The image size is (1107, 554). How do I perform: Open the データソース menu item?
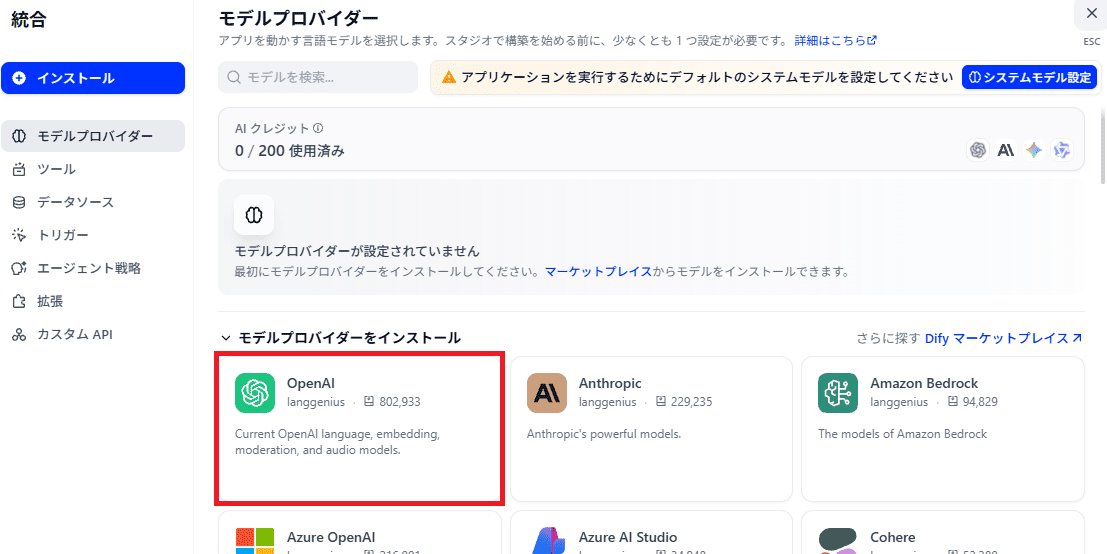93,203
